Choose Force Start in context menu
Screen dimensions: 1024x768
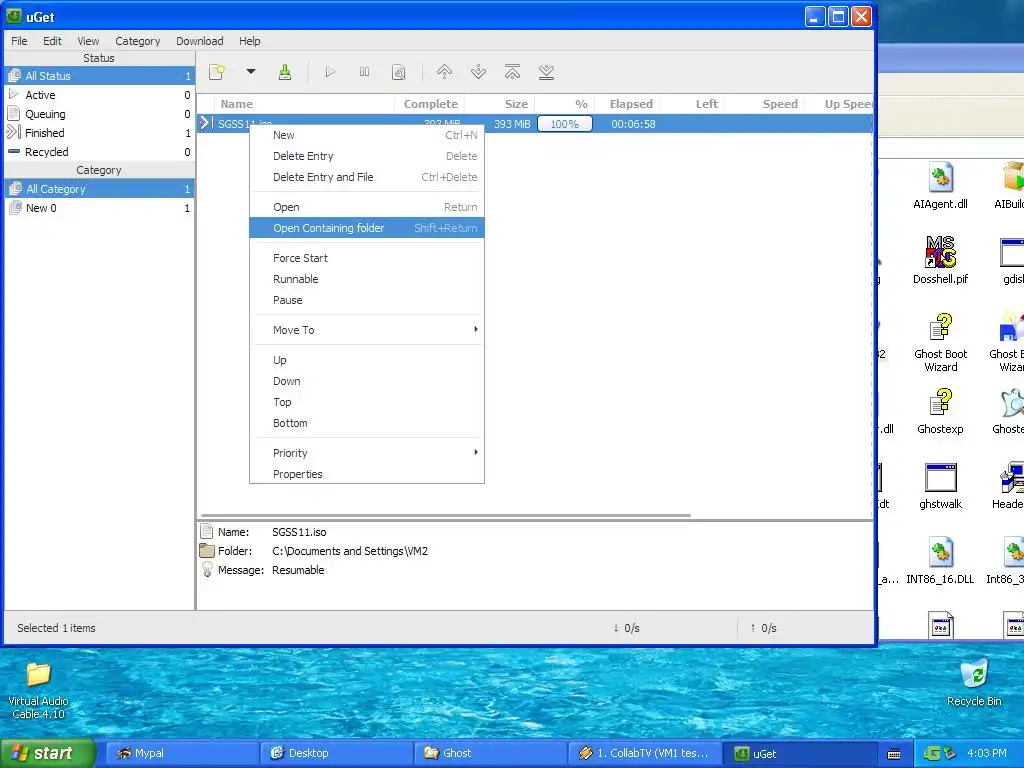coord(367,258)
